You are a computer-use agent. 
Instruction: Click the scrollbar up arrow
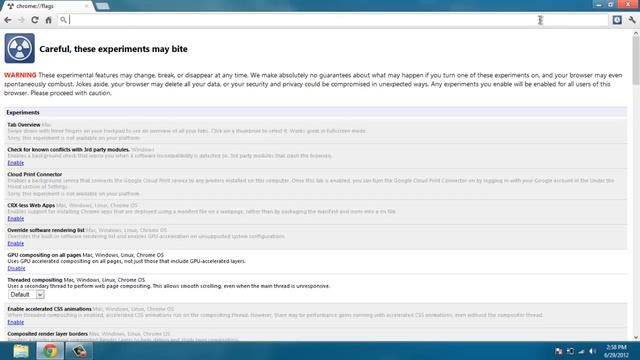coord(636,34)
